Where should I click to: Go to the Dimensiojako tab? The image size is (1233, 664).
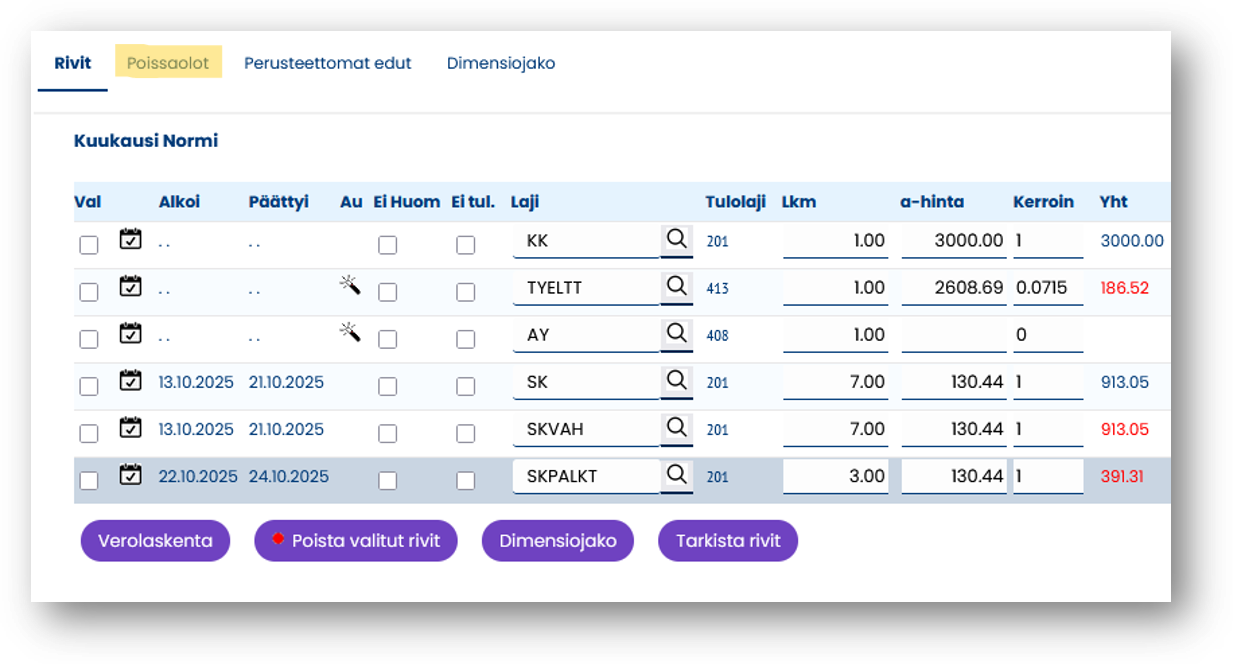pyautogui.click(x=501, y=63)
